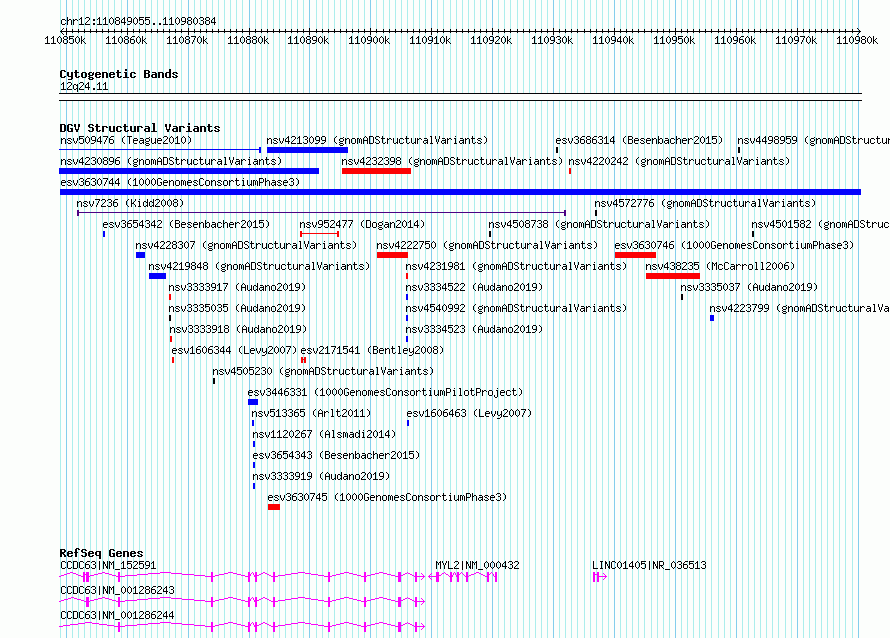This screenshot has width=890, height=638.
Task: Select the nsv1120267 (Alsmadi2014) label
Action: [x=324, y=434]
